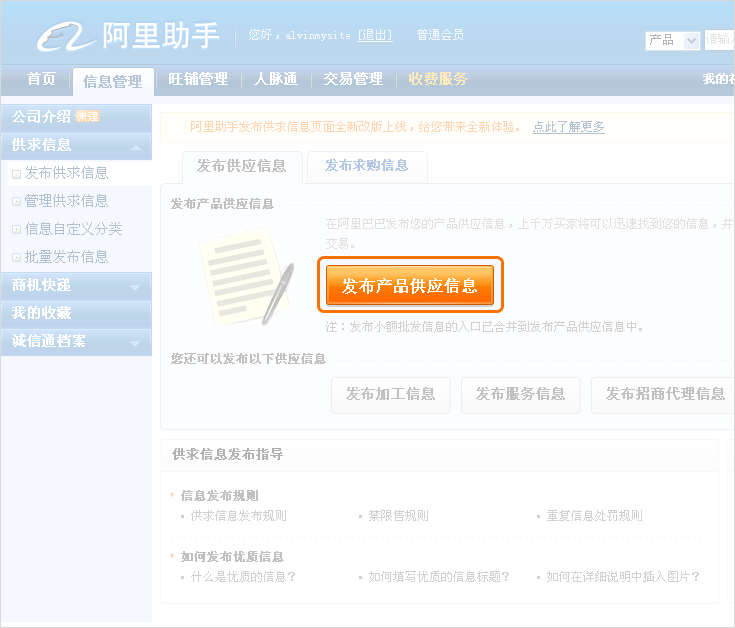Open the 交易管理 navigation tab

coord(353,79)
